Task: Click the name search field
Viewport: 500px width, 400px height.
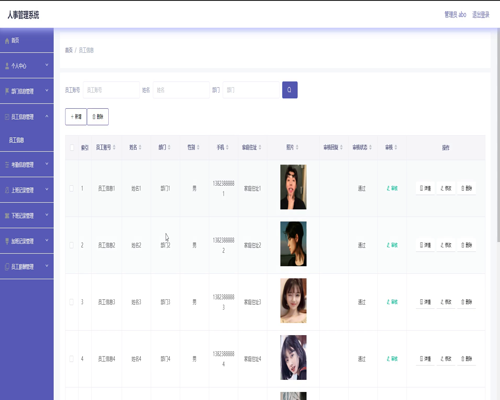Action: click(181, 90)
